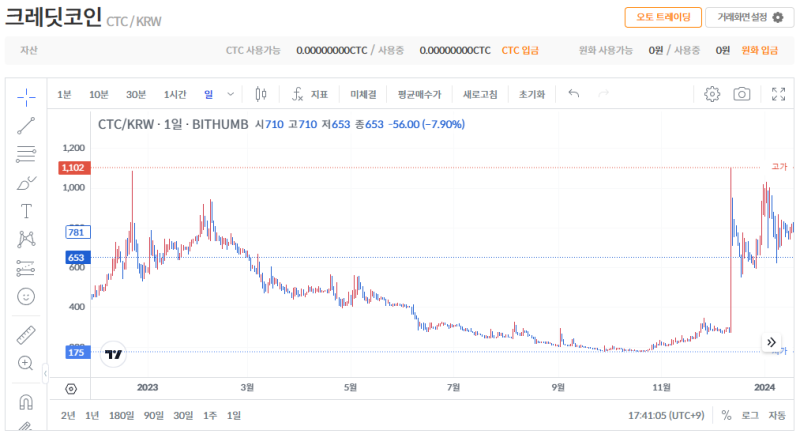Click the CTC 입금 link
This screenshot has height=434, width=800.
520,50
